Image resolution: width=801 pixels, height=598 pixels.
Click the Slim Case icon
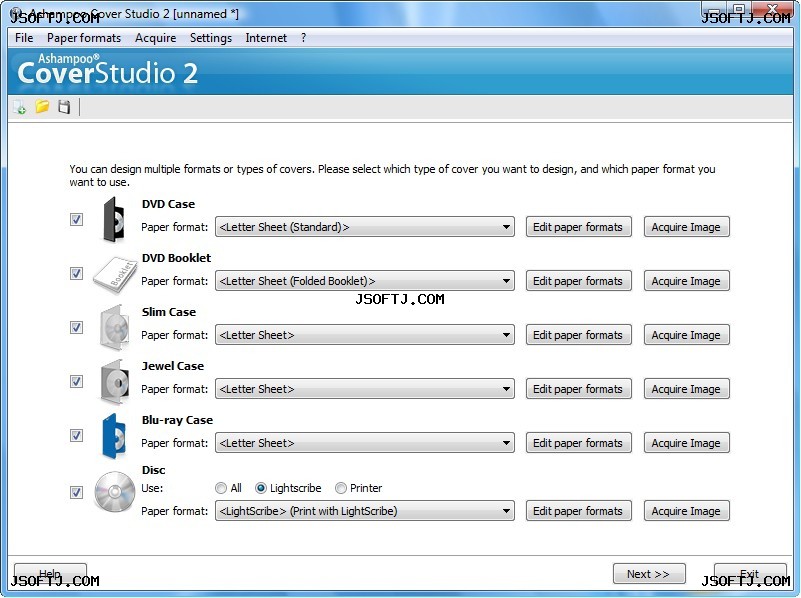click(x=115, y=328)
